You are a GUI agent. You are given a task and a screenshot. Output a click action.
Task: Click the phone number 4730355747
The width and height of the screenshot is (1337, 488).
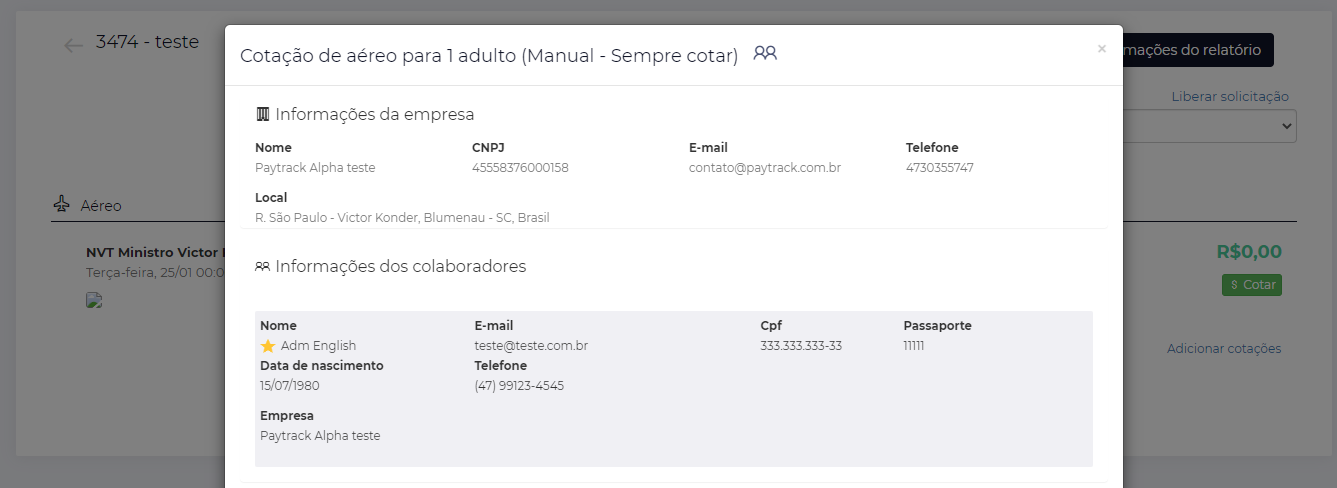pyautogui.click(x=940, y=168)
